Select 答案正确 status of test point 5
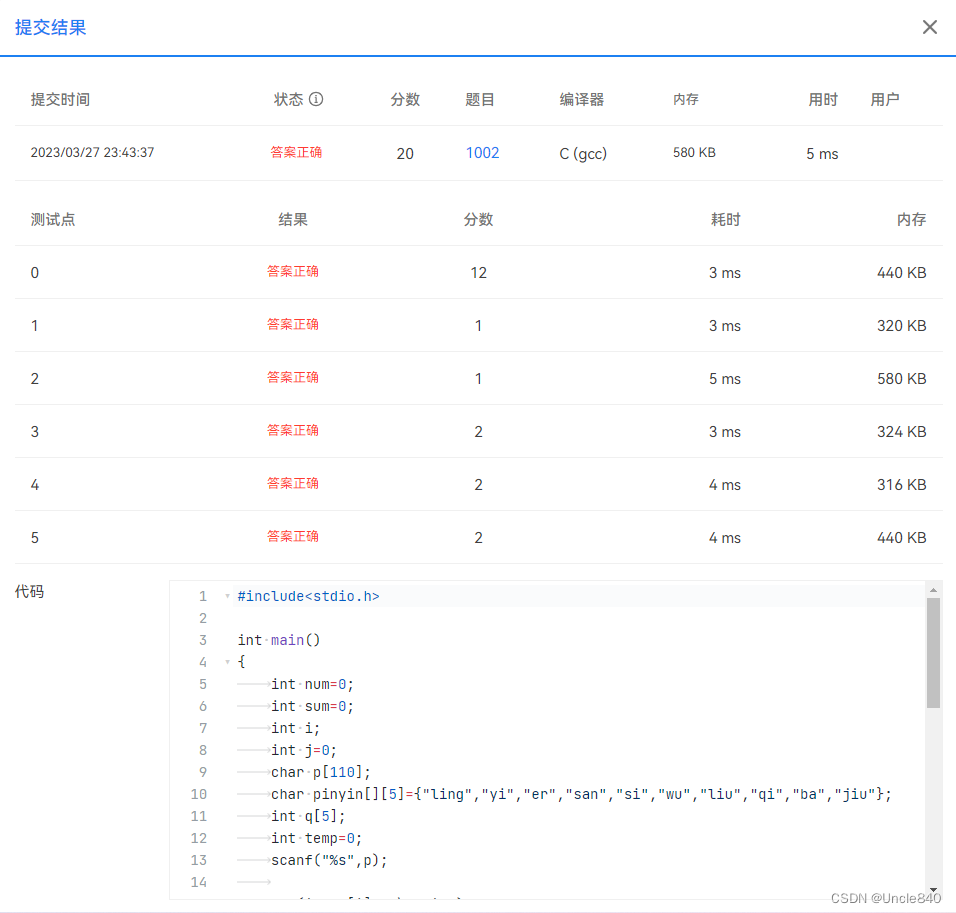956x913 pixels. click(x=292, y=537)
